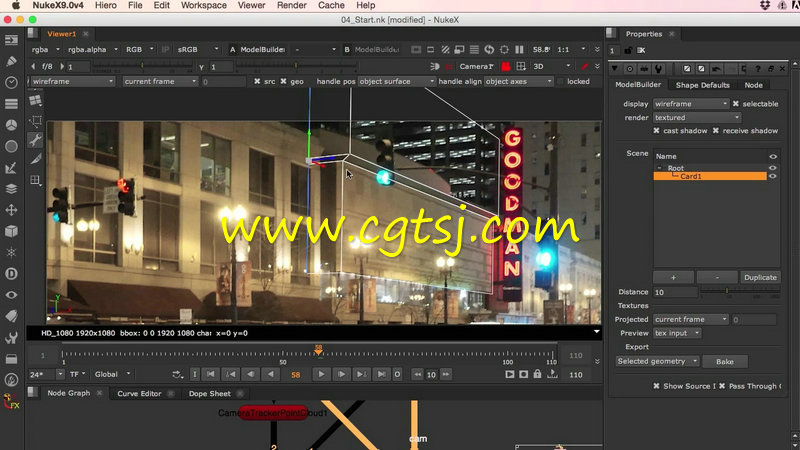Open the Image nodes menu at toolbar top

coord(11,40)
